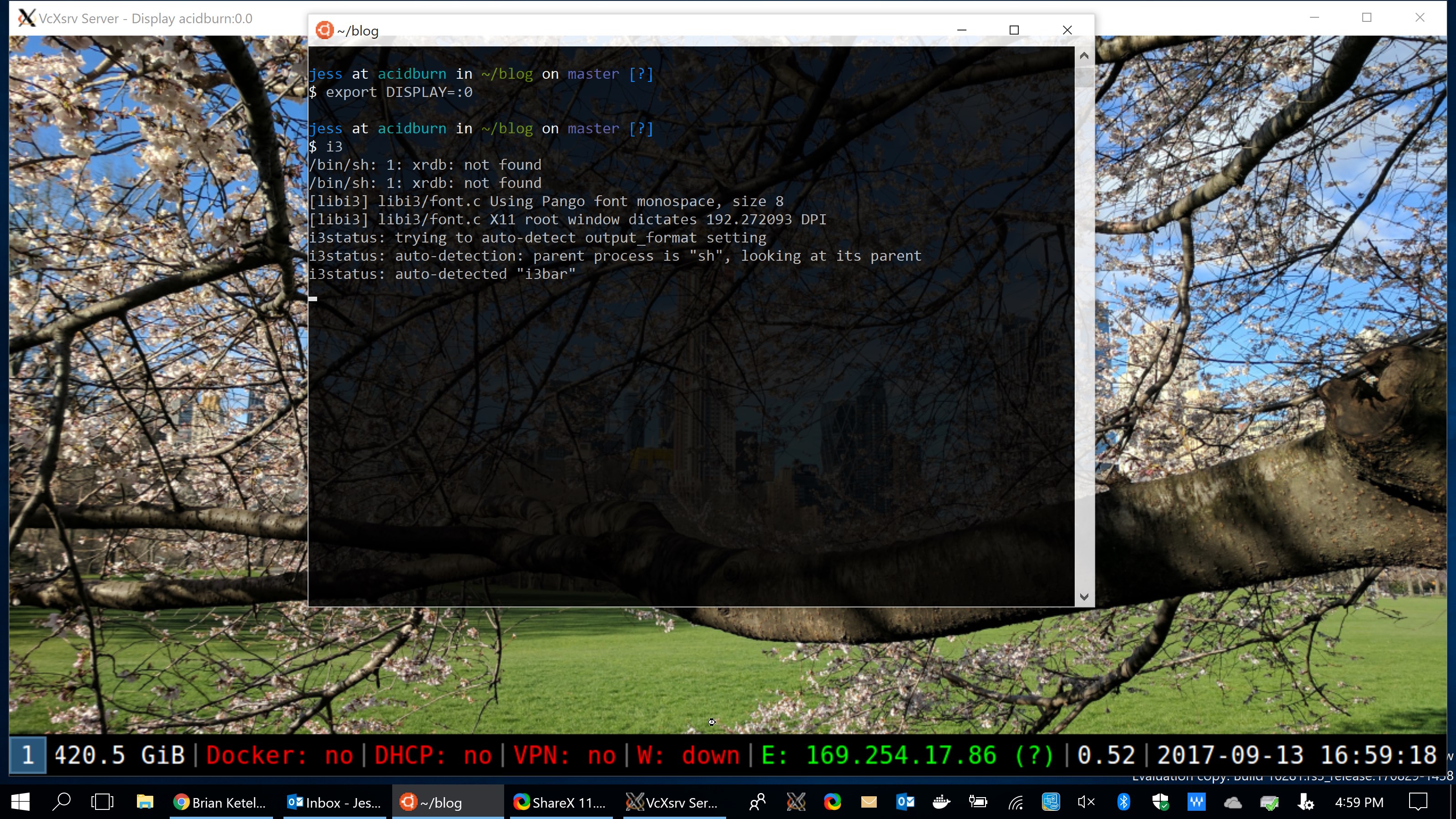Click the download settings gear tray icon
1456x819 pixels.
click(x=1306, y=801)
